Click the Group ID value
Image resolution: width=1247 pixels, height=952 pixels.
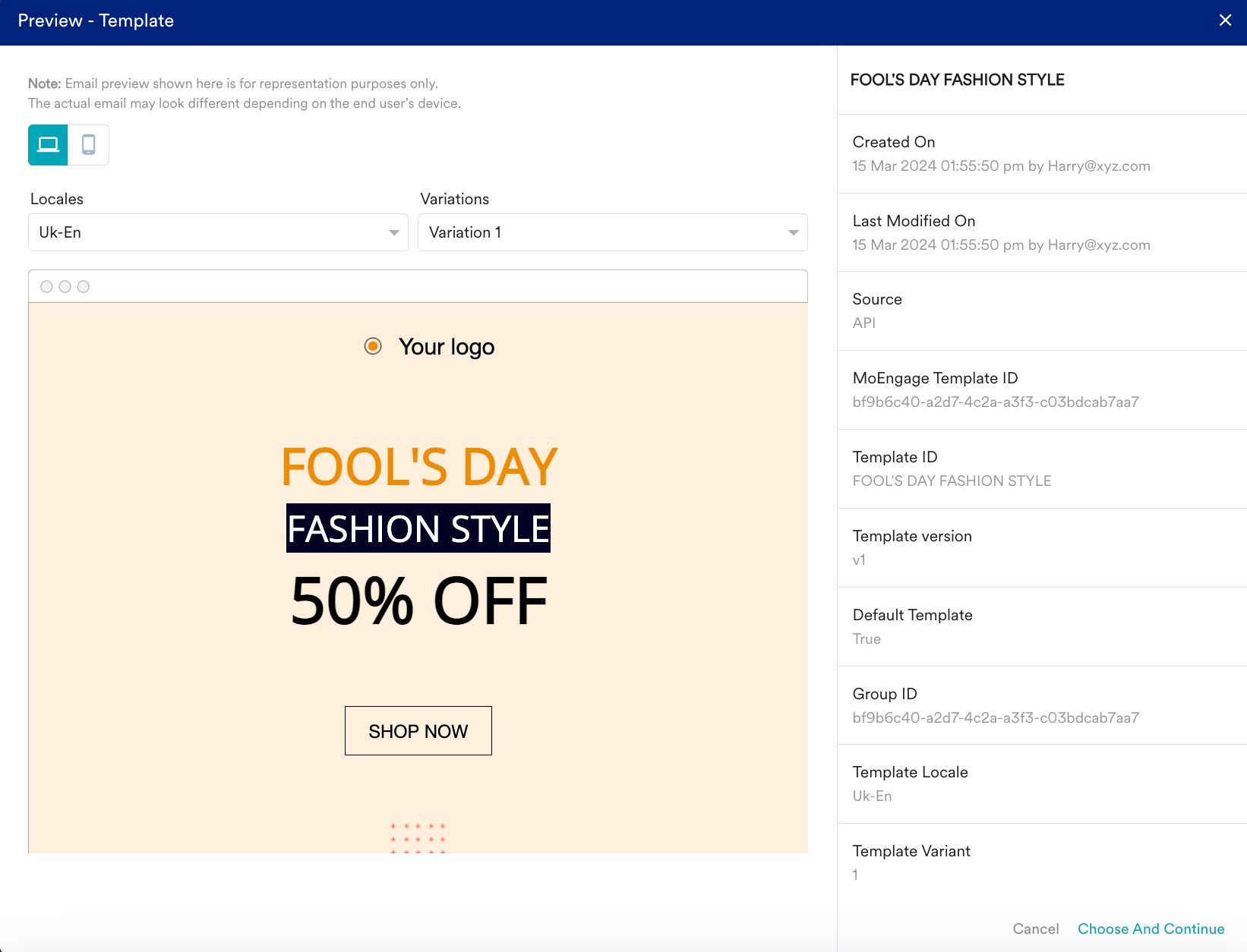coord(996,717)
